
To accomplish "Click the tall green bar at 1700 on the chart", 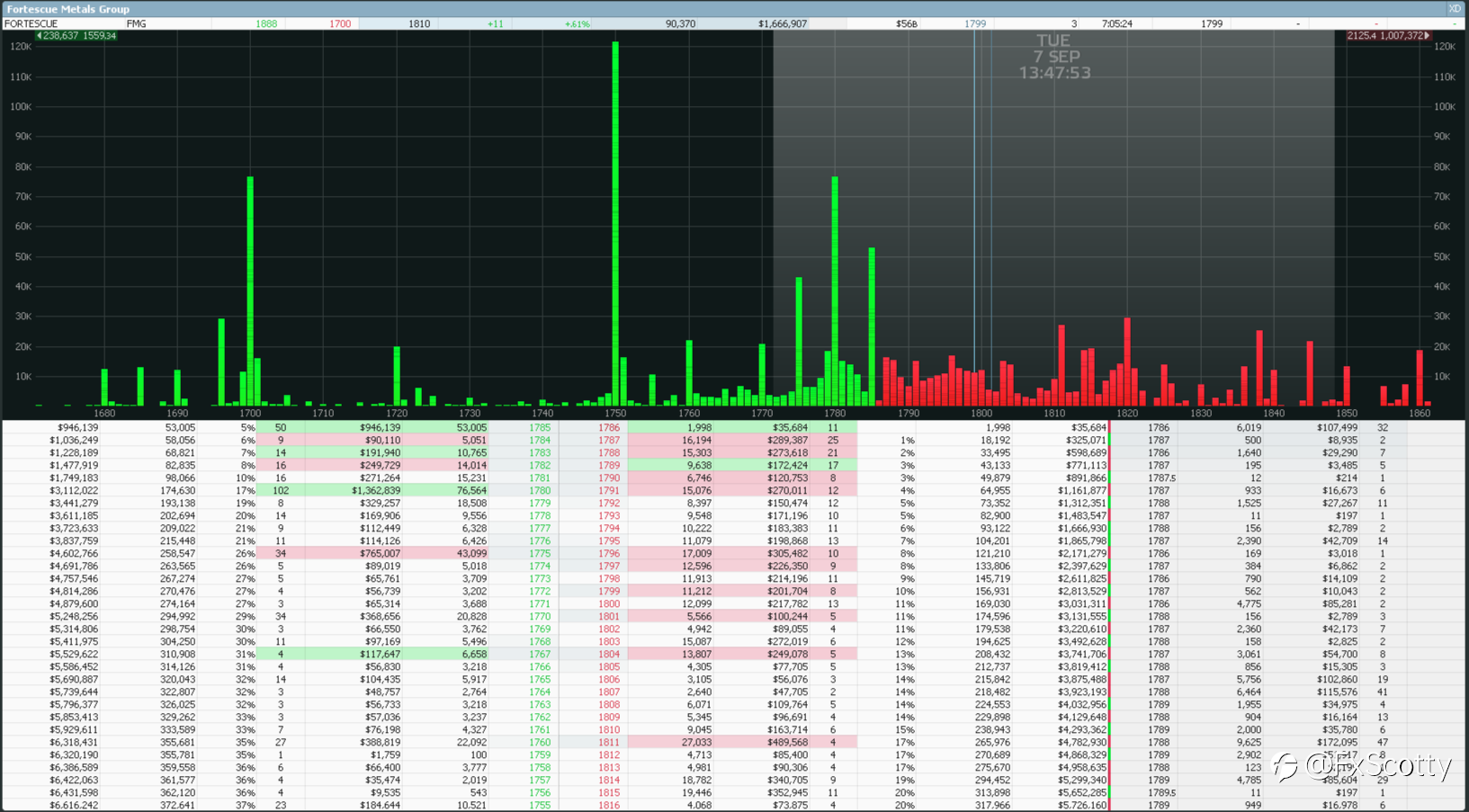I will click(250, 291).
